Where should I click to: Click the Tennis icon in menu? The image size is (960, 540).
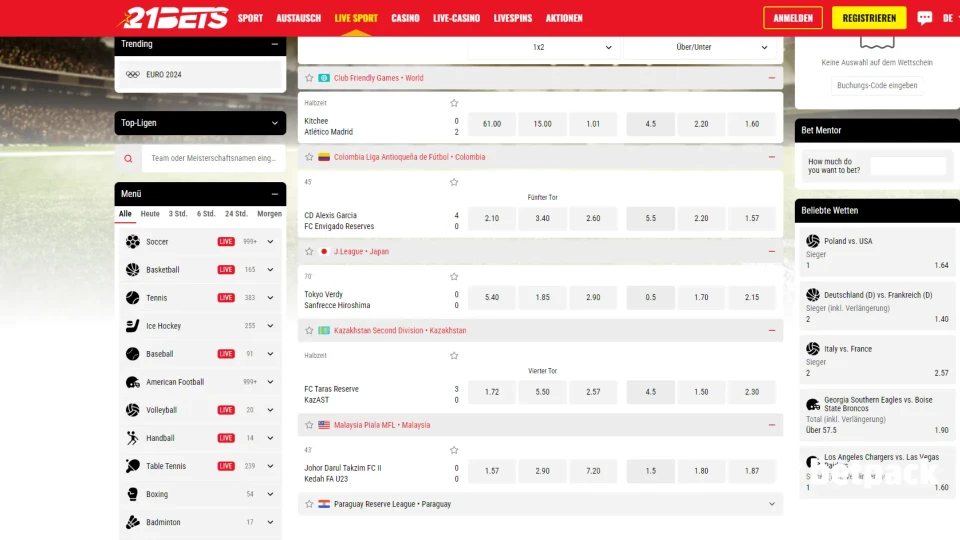pos(132,298)
